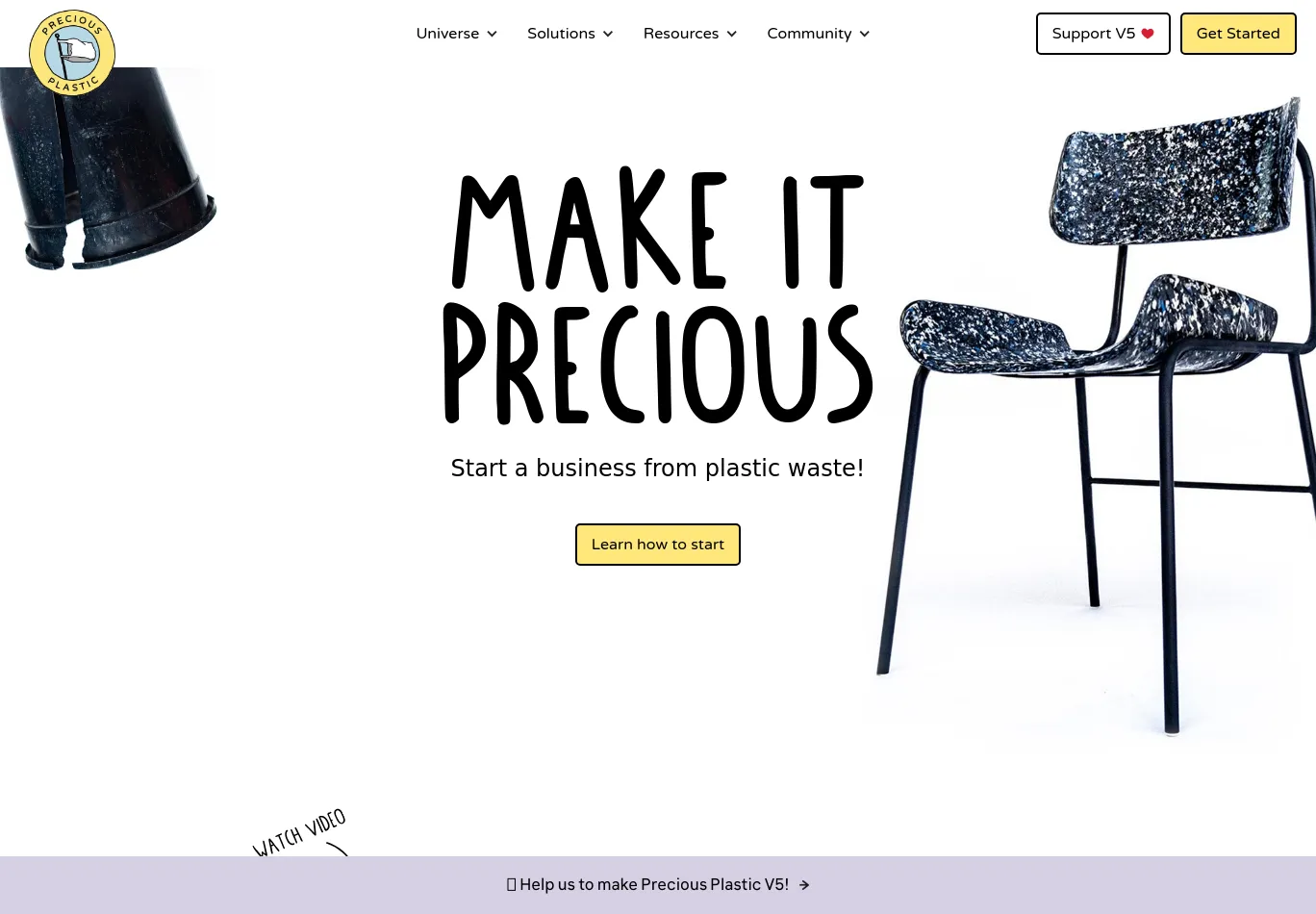
Task: Open the Universe menu
Action: tap(457, 34)
